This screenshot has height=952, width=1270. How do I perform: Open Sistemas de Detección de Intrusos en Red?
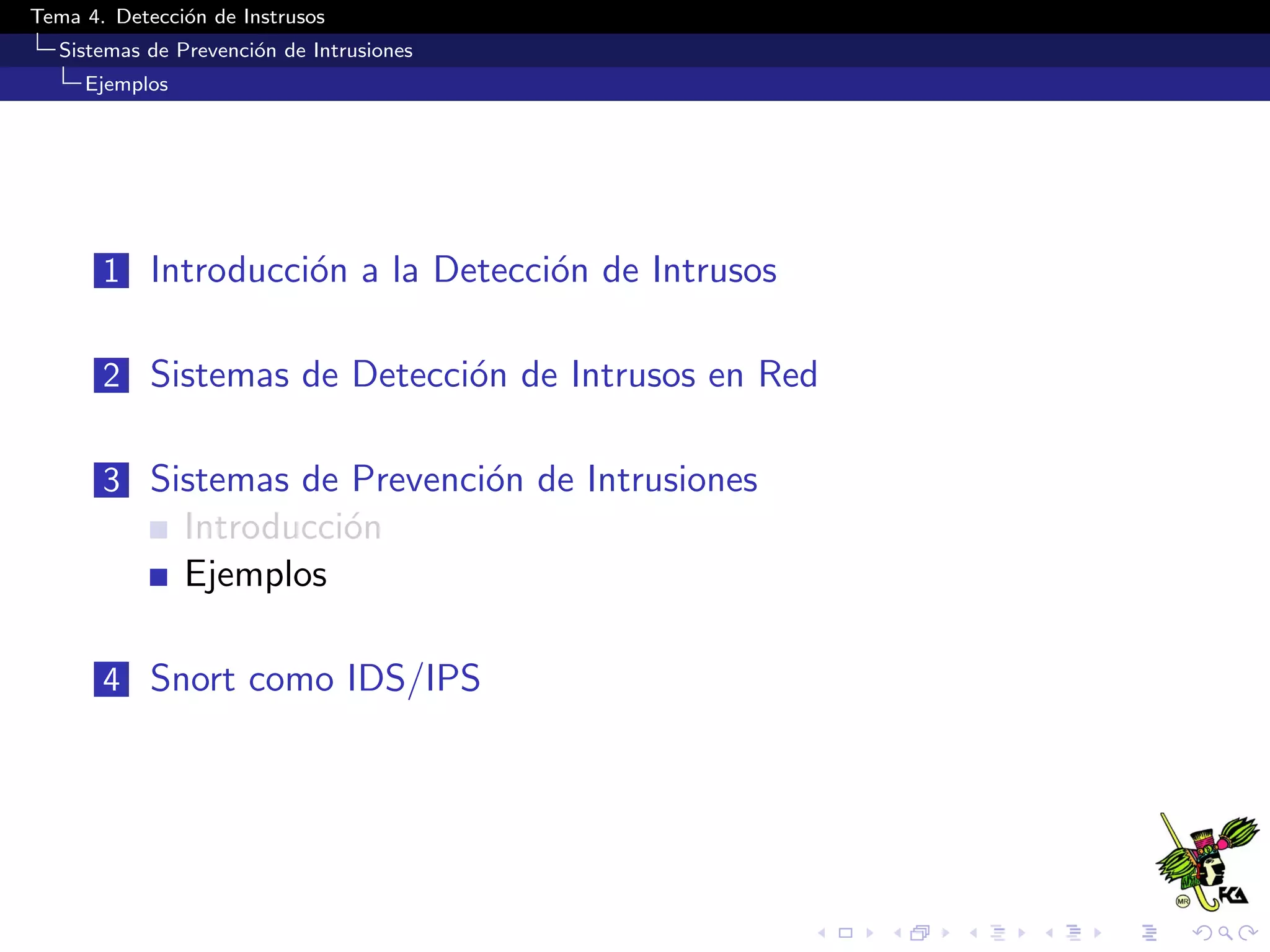(484, 375)
